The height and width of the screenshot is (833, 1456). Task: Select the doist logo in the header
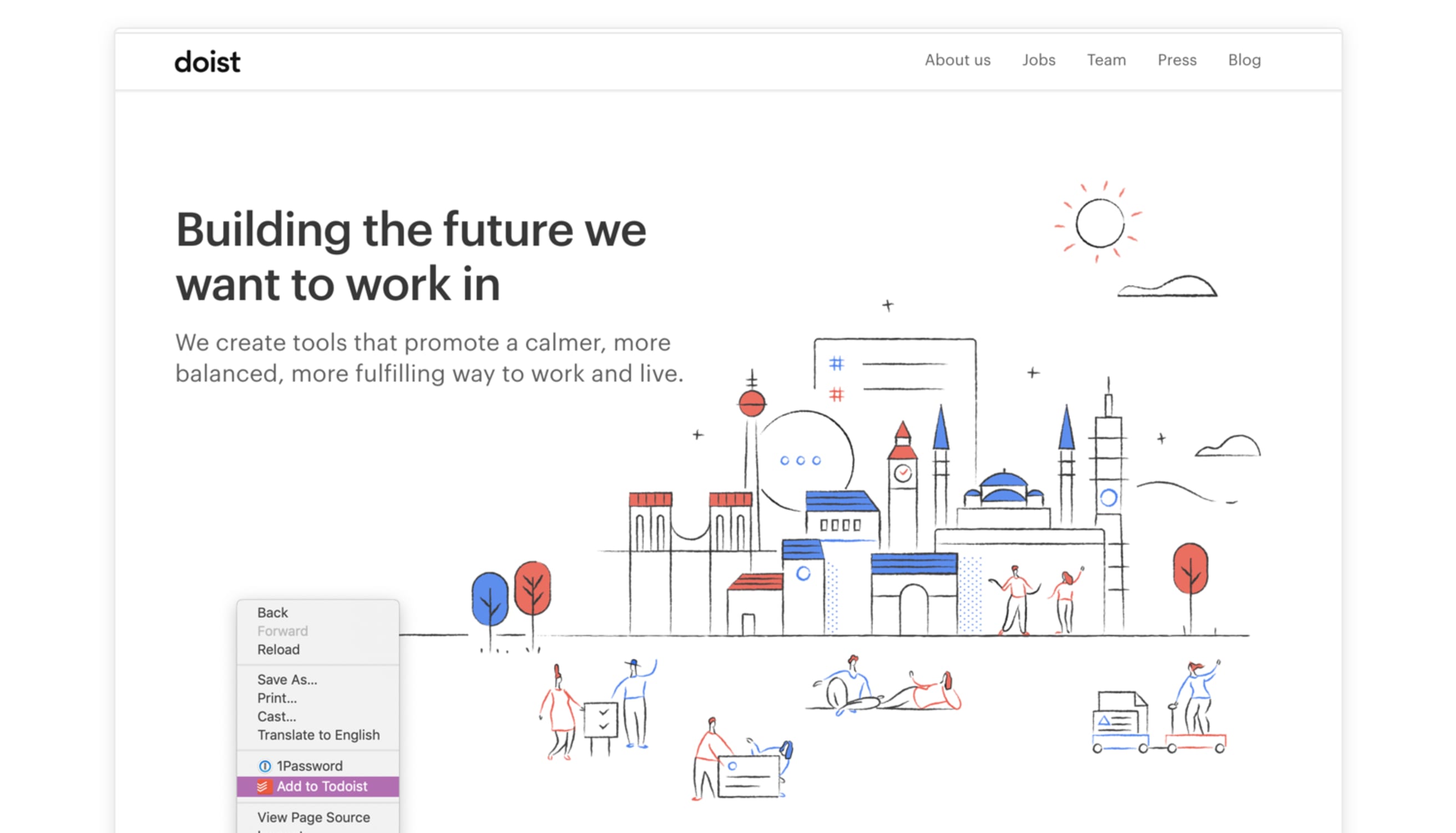coord(207,60)
